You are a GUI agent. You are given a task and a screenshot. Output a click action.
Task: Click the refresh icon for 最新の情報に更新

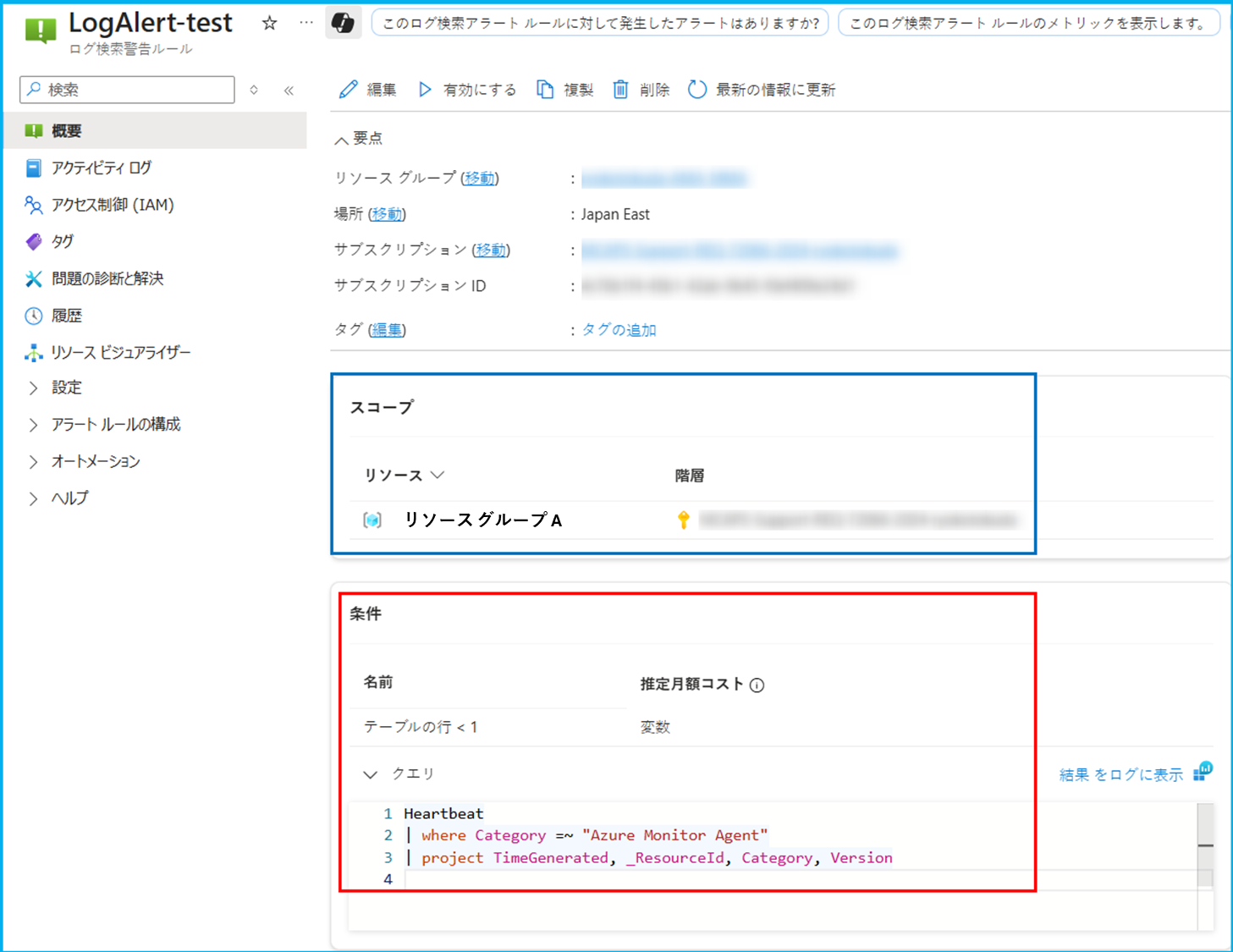[x=696, y=90]
